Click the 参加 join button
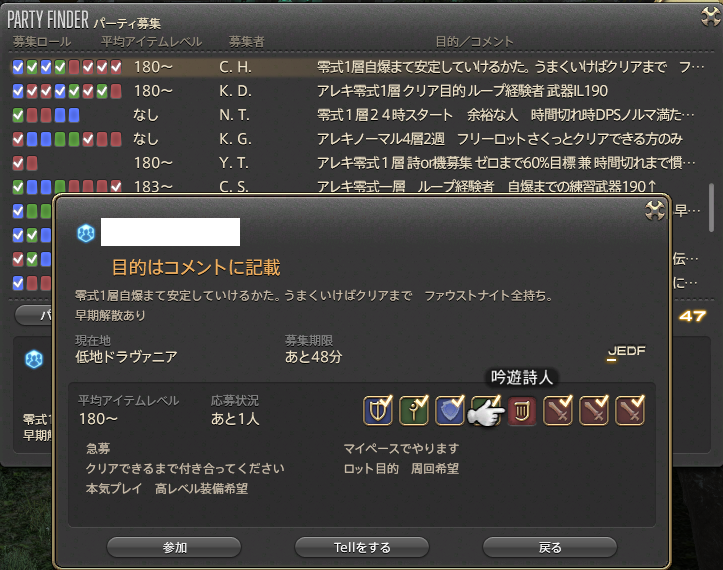Screen dimensions: 723x570 click(174, 547)
